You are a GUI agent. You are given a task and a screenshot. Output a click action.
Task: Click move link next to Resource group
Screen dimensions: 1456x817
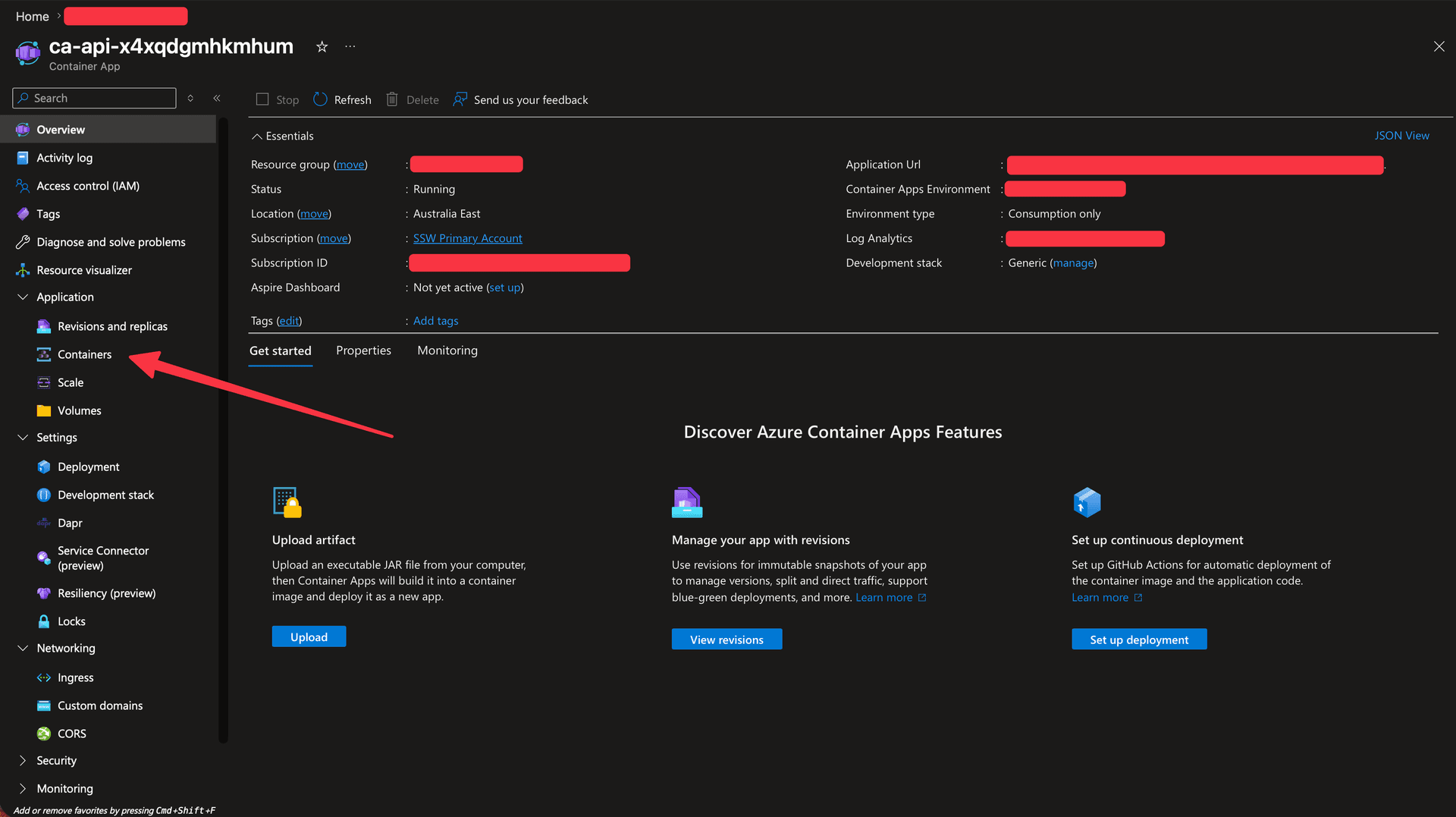[350, 165]
